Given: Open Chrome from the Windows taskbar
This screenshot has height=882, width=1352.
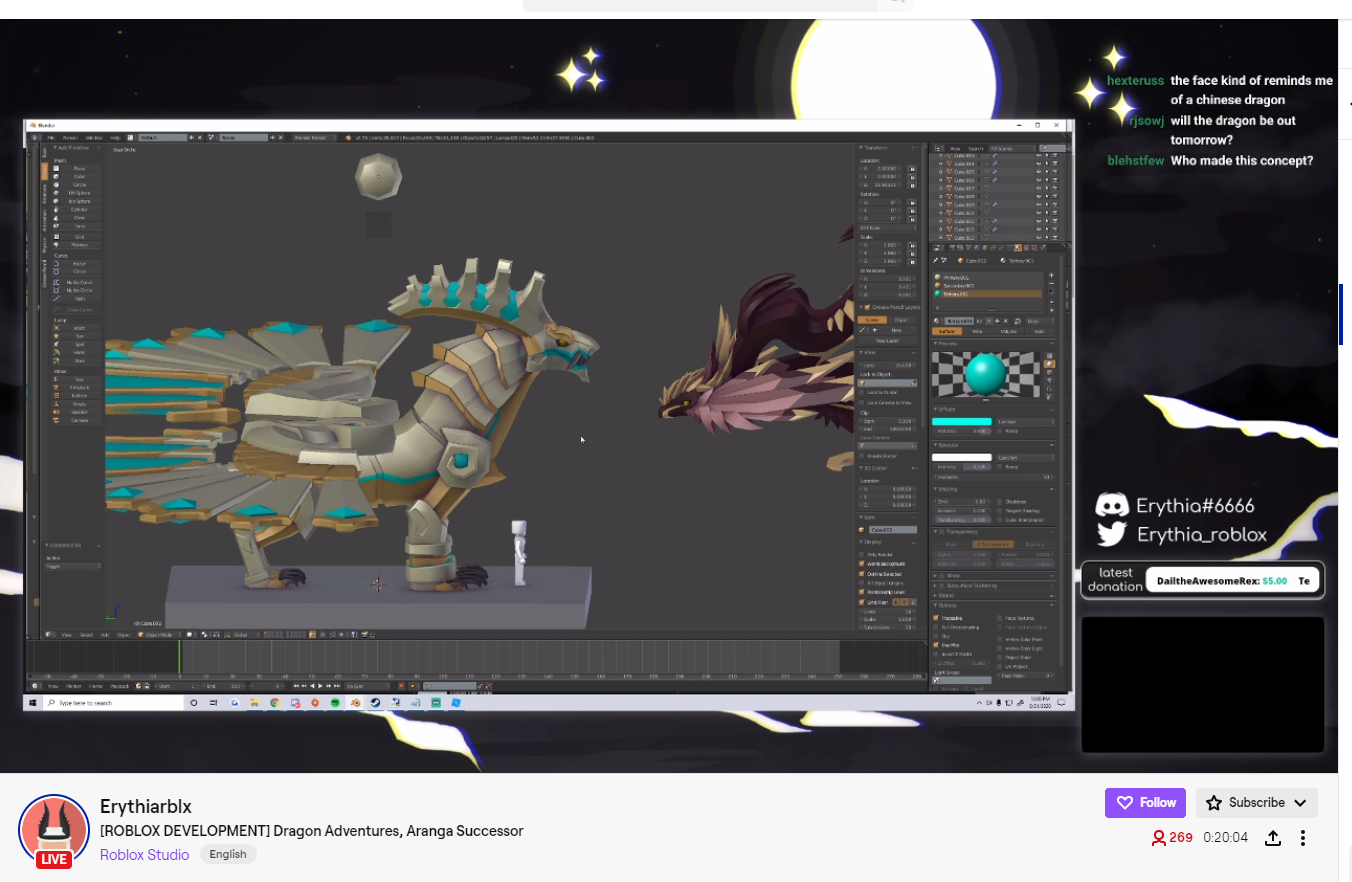Looking at the screenshot, I should 275,703.
